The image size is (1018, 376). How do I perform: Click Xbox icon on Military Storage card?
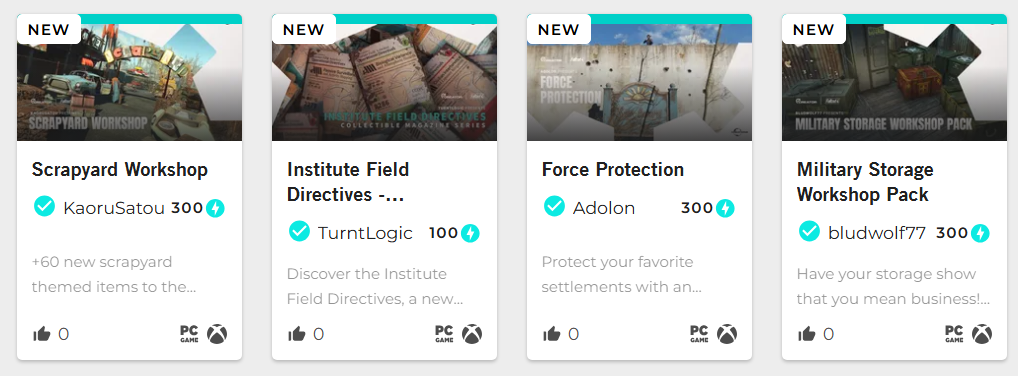click(x=982, y=334)
